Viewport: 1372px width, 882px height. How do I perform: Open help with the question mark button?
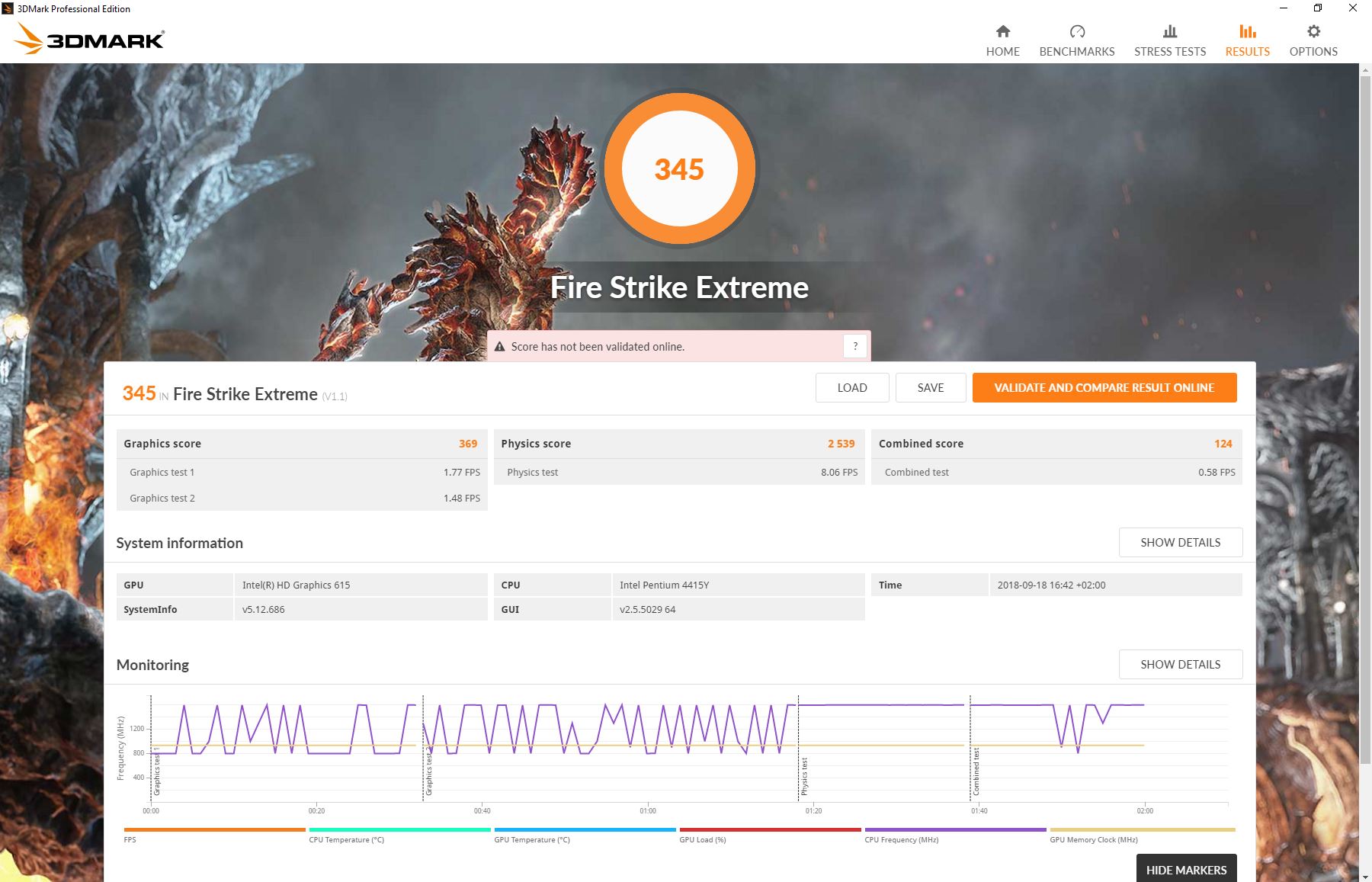pos(855,346)
